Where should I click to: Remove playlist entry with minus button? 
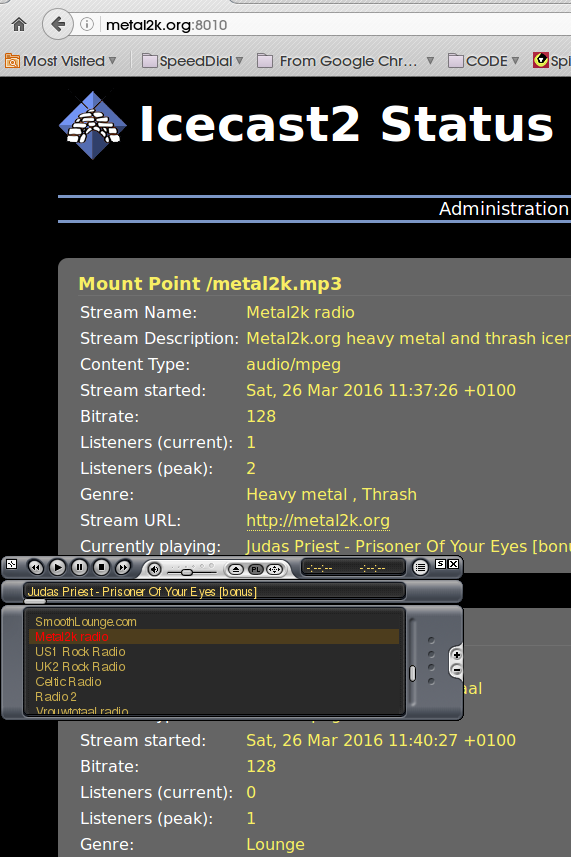pos(457,670)
